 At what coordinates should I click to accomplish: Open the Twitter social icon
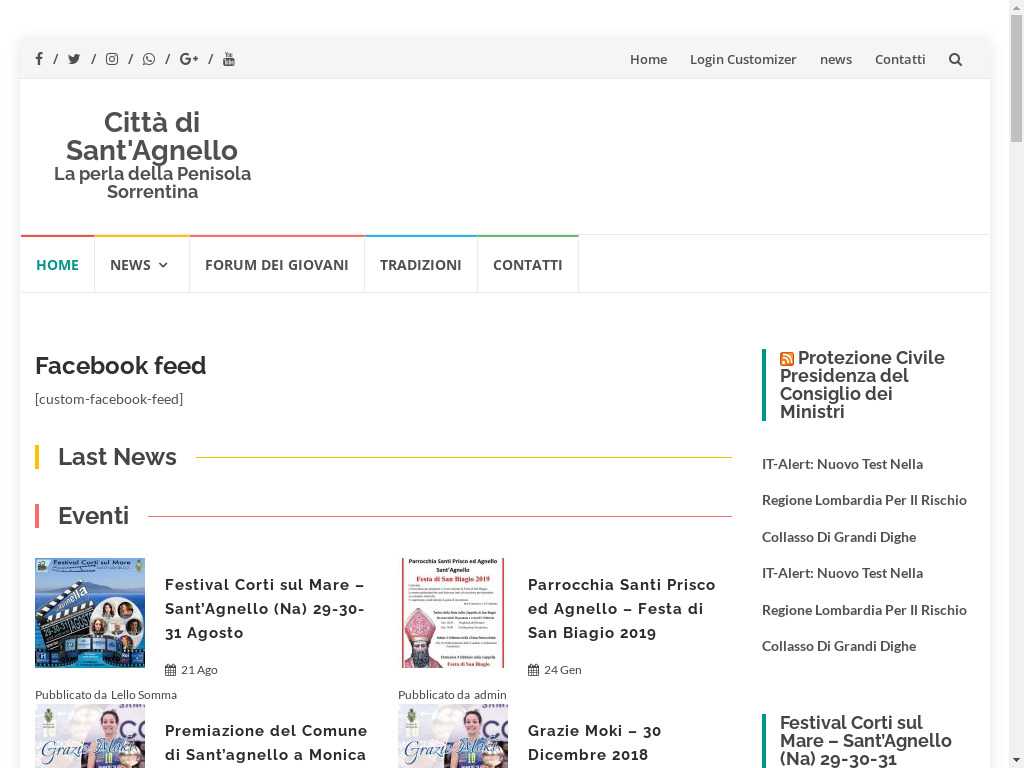[x=74, y=59]
